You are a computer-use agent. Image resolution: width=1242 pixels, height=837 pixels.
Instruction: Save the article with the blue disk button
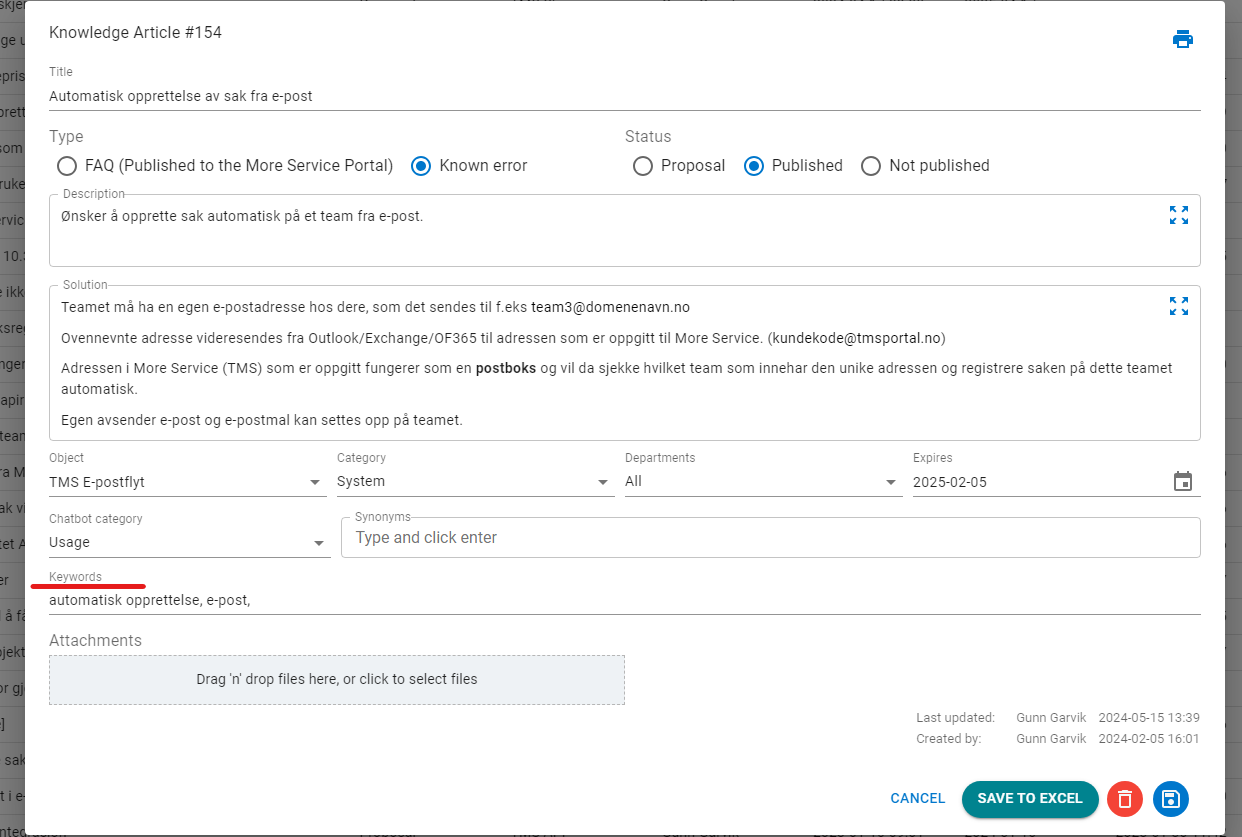(1171, 799)
